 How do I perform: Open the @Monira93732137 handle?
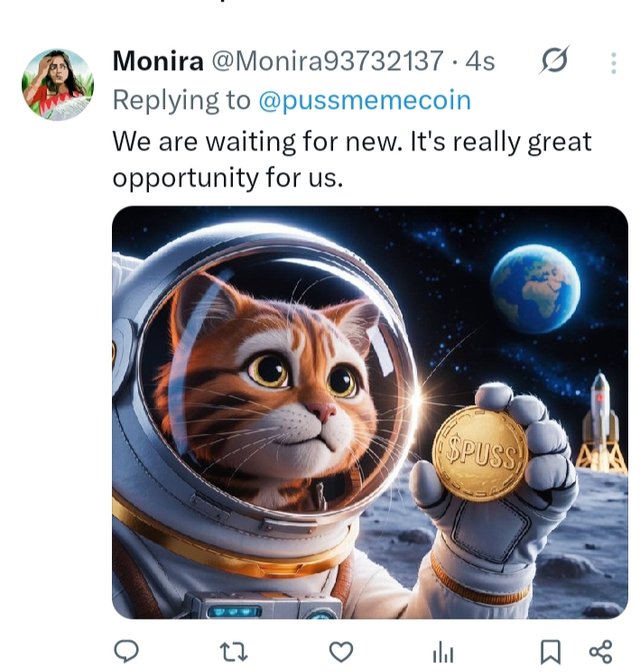(x=327, y=61)
